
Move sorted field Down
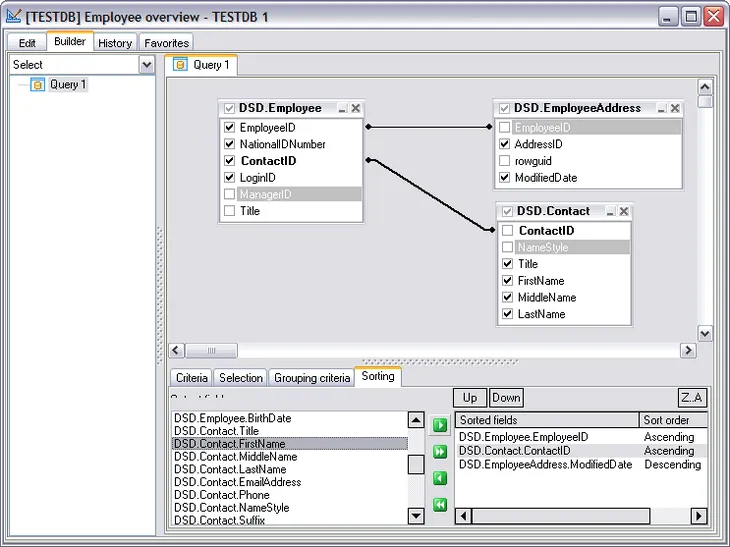(506, 398)
